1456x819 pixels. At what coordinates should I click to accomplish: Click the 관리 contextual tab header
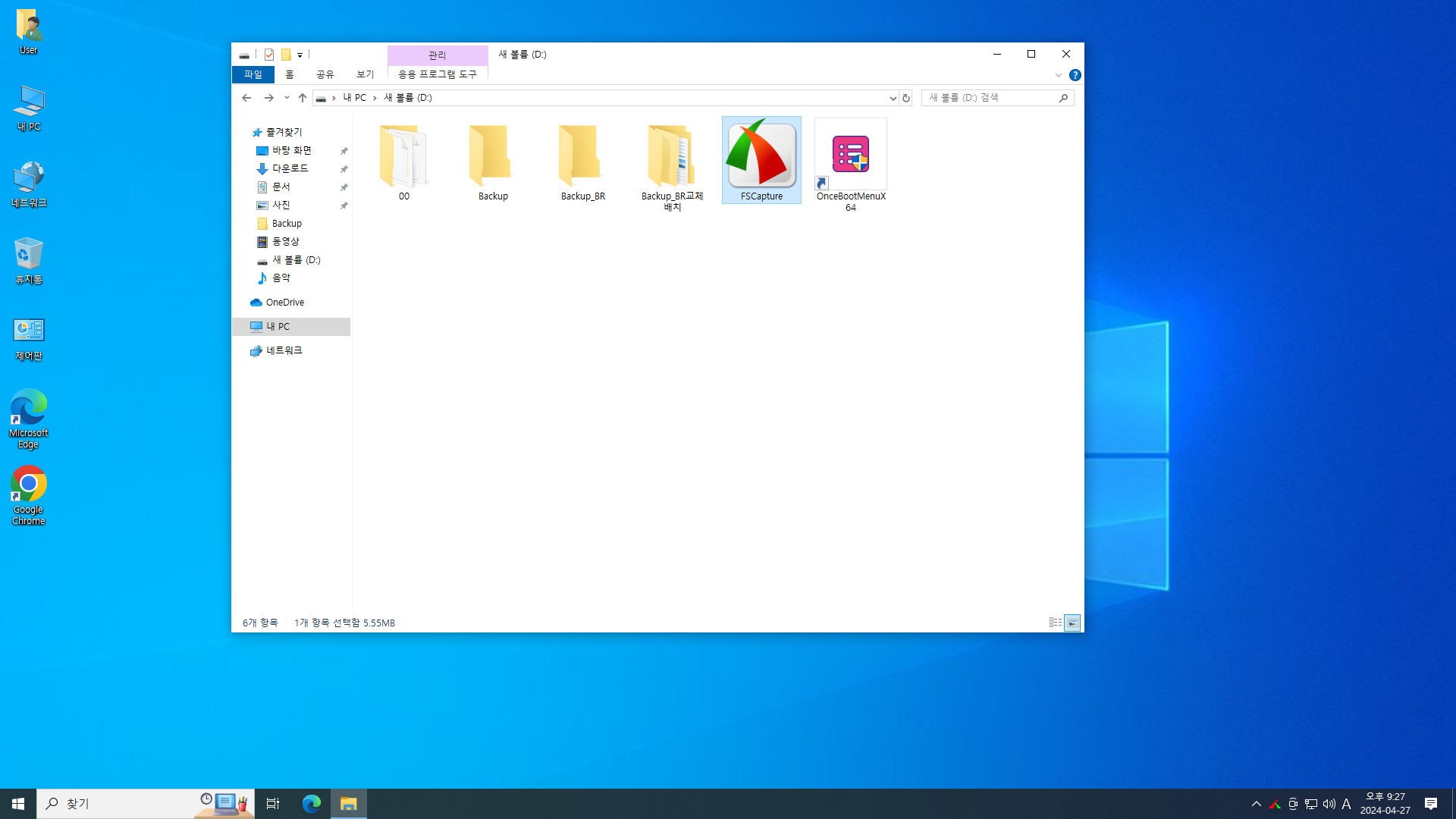pos(438,55)
